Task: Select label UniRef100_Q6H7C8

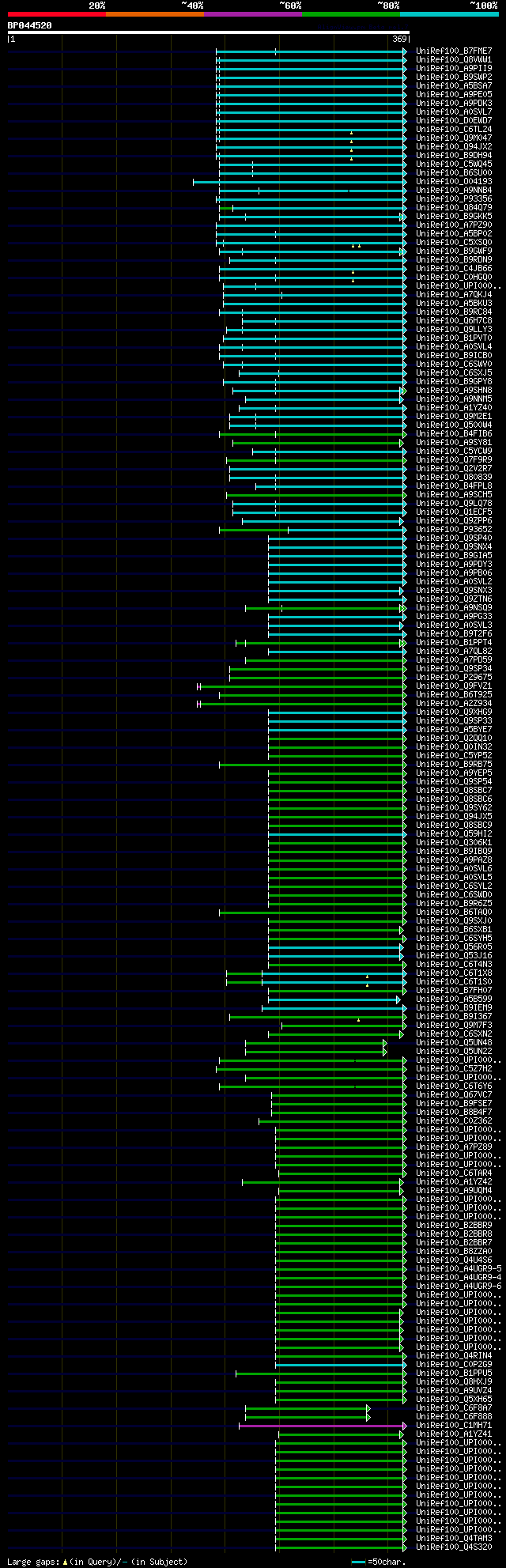Action: click(x=454, y=320)
